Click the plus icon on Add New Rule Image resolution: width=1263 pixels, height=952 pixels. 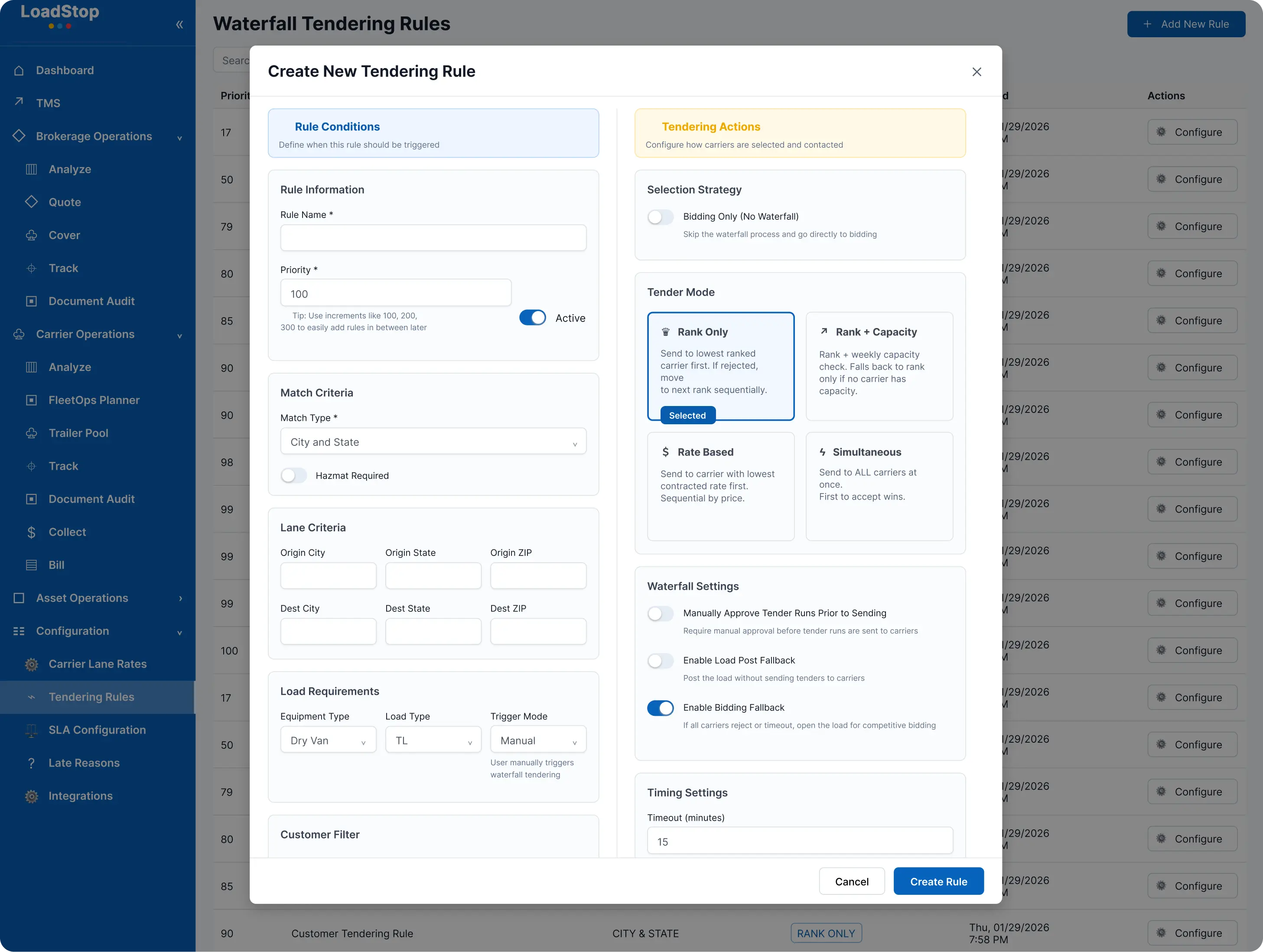coord(1147,24)
